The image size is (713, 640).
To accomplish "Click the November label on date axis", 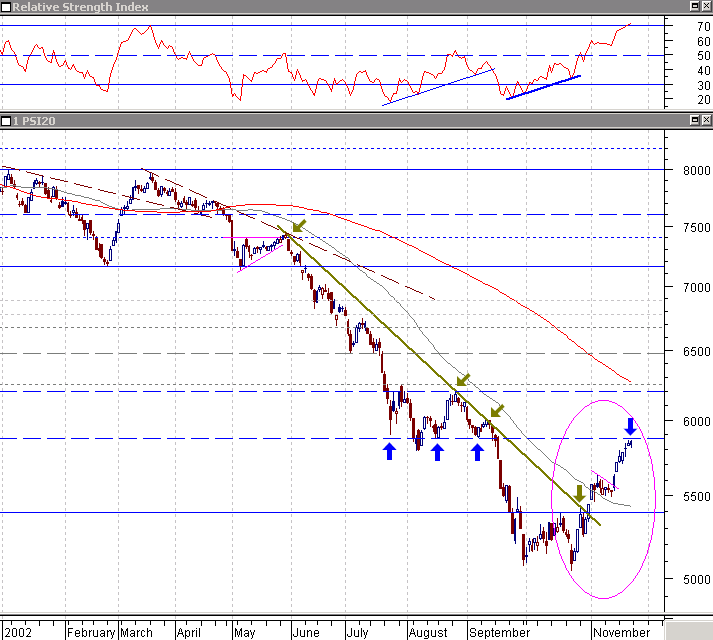I will (x=621, y=633).
